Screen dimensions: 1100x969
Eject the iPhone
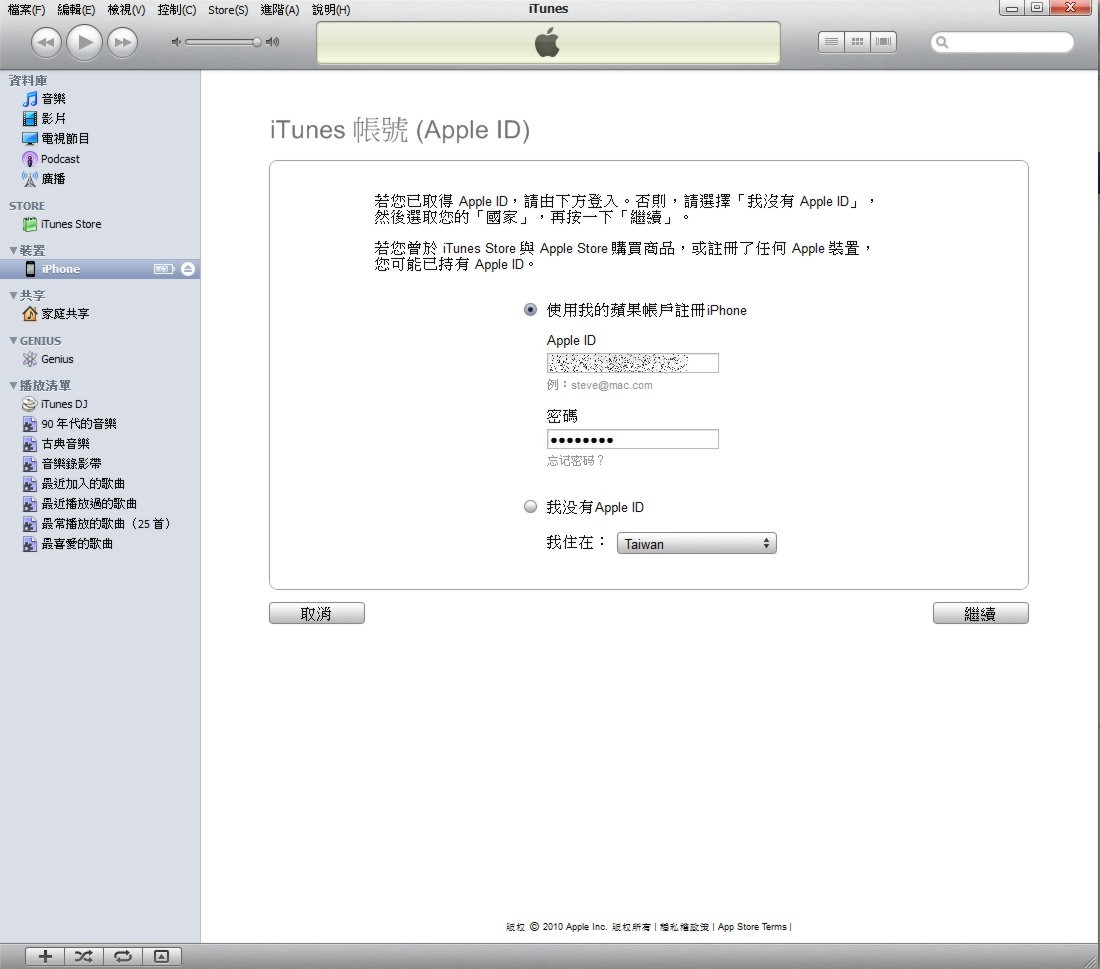pyautogui.click(x=188, y=269)
